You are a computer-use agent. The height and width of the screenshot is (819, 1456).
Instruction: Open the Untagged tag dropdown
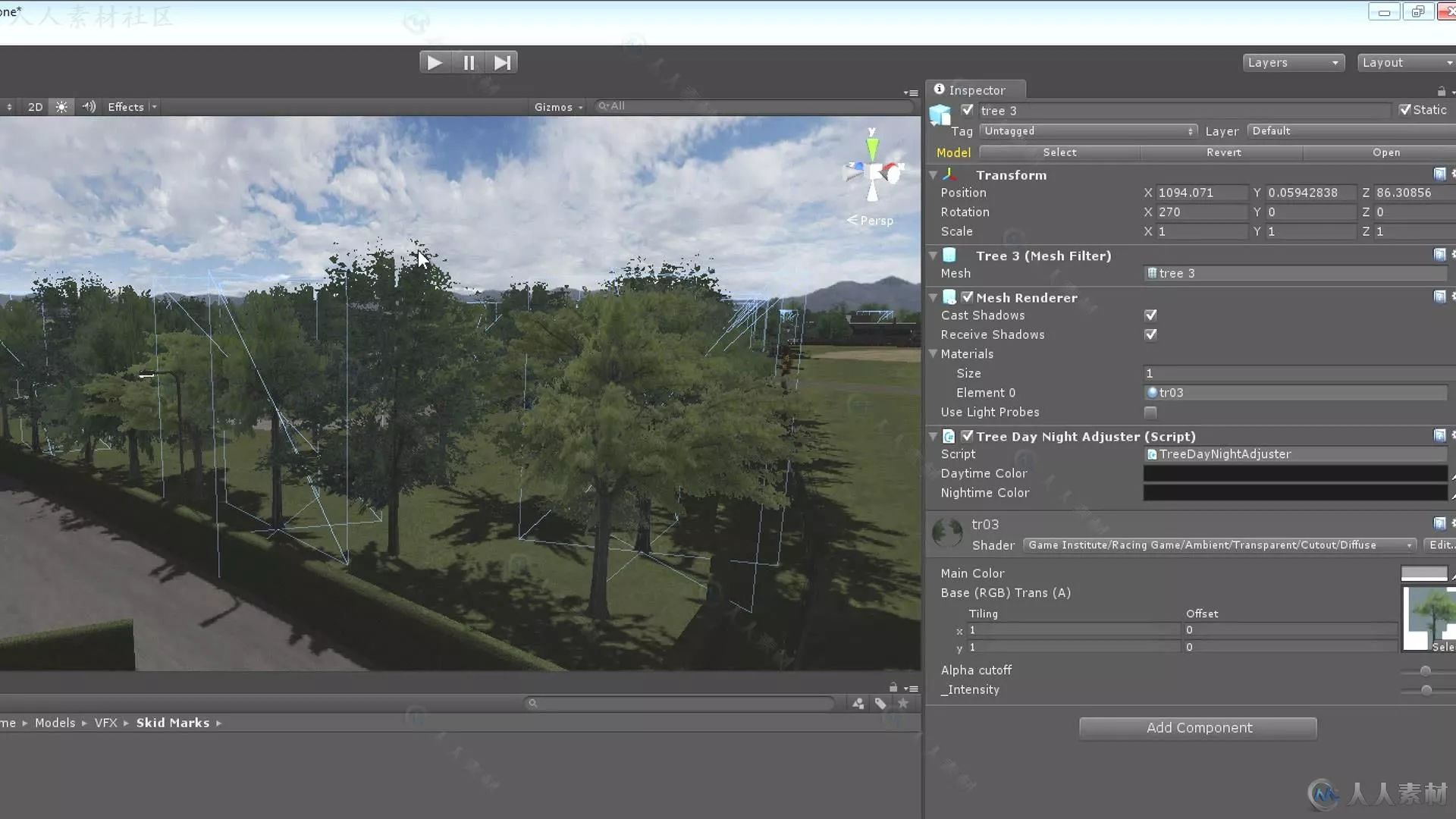click(1088, 131)
